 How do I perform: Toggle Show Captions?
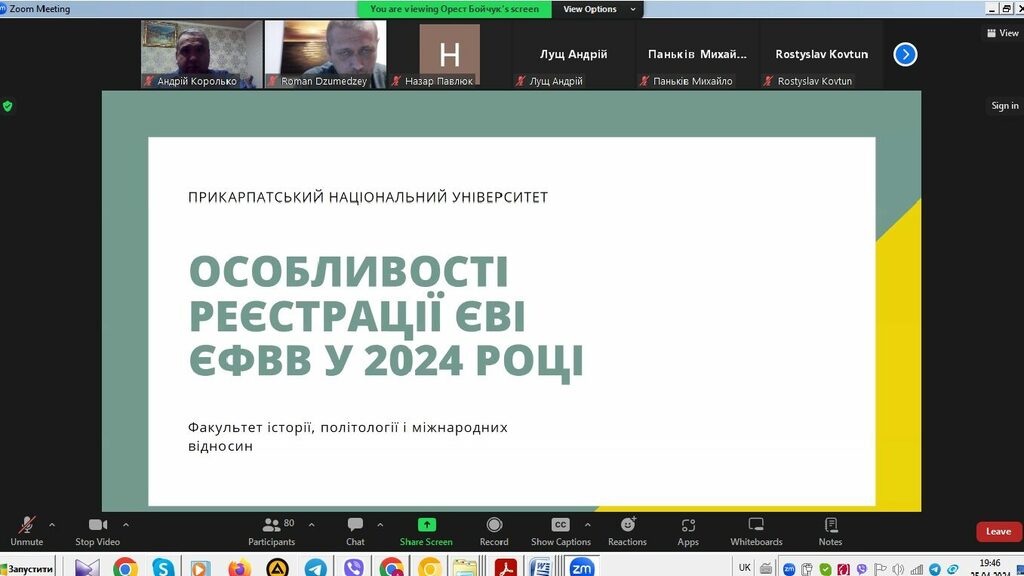coord(560,528)
